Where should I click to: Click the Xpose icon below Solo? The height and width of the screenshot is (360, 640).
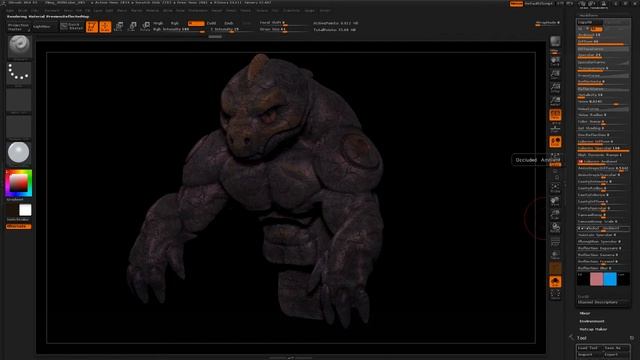tap(555, 294)
